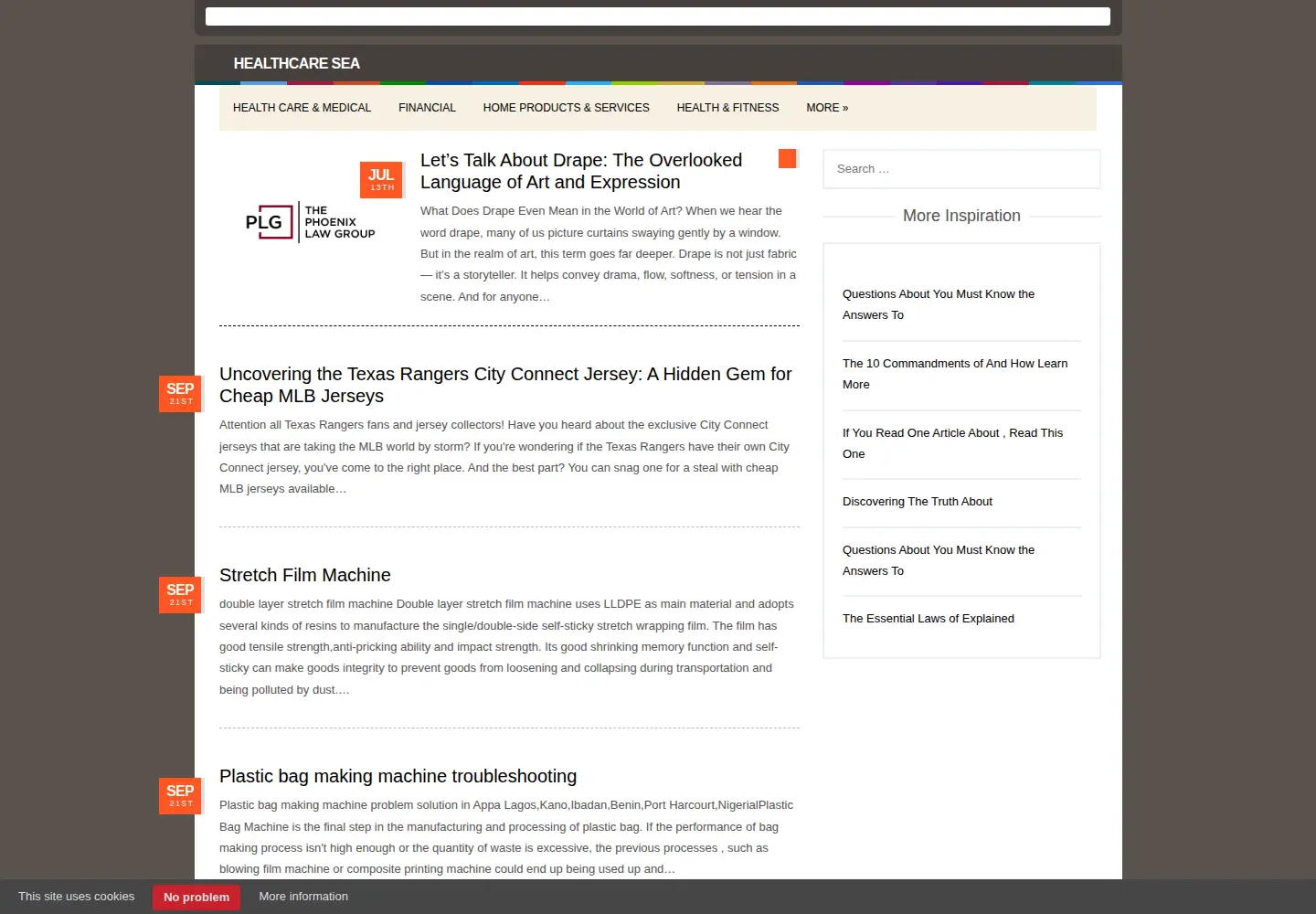Open The 10 Commandments of And How Learn More
The width and height of the screenshot is (1316, 914).
[955, 374]
